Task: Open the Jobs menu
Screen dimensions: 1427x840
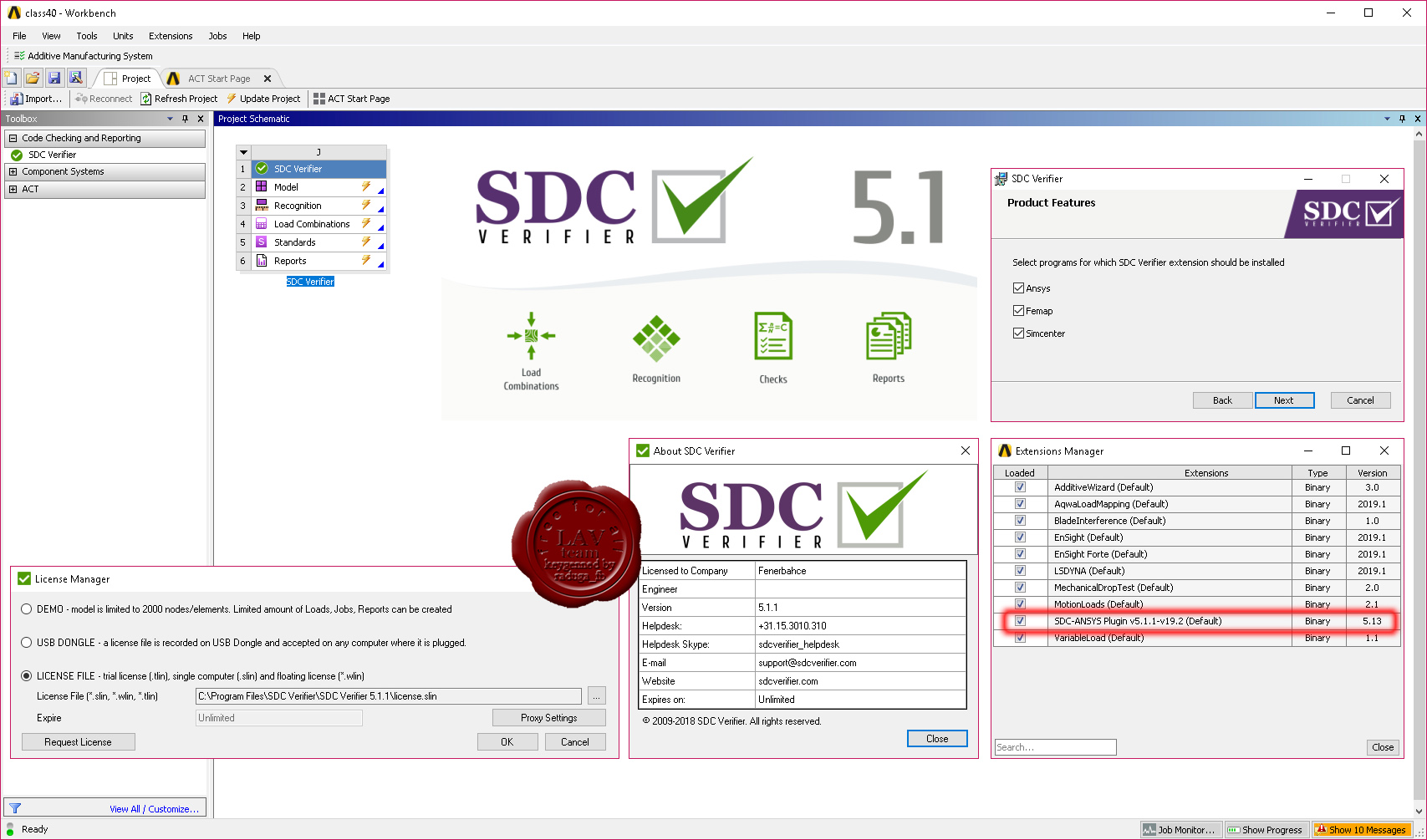Action: coord(217,36)
